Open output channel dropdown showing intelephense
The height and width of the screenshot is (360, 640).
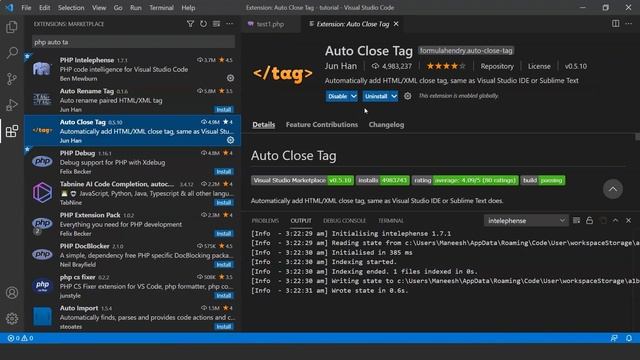pyautogui.click(x=526, y=220)
